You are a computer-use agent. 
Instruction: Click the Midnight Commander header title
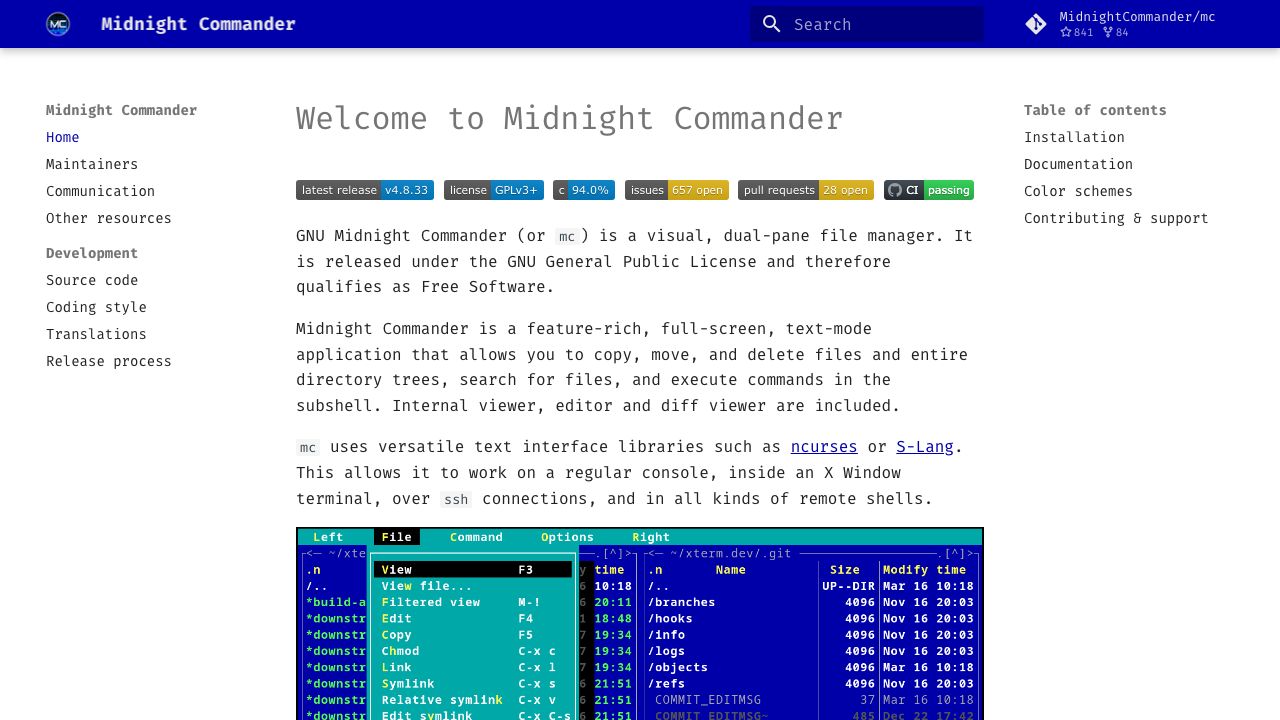198,24
